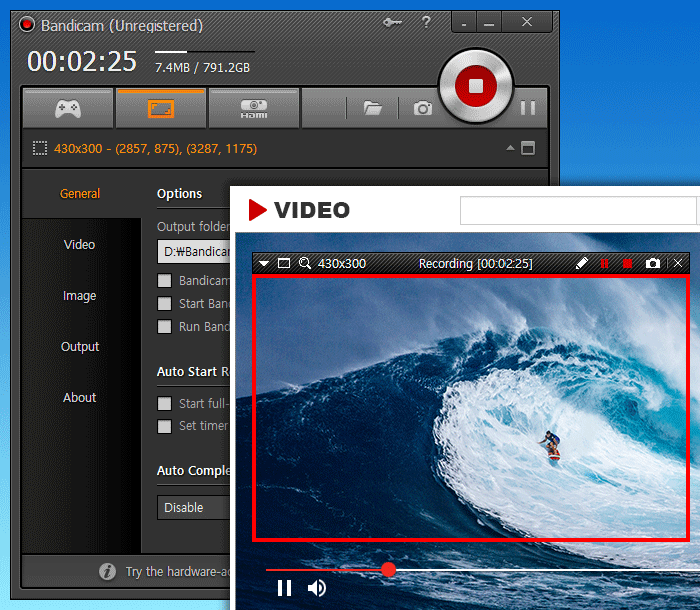This screenshot has height=610, width=700.
Task: Take screenshot from overlay camera icon
Action: click(653, 263)
